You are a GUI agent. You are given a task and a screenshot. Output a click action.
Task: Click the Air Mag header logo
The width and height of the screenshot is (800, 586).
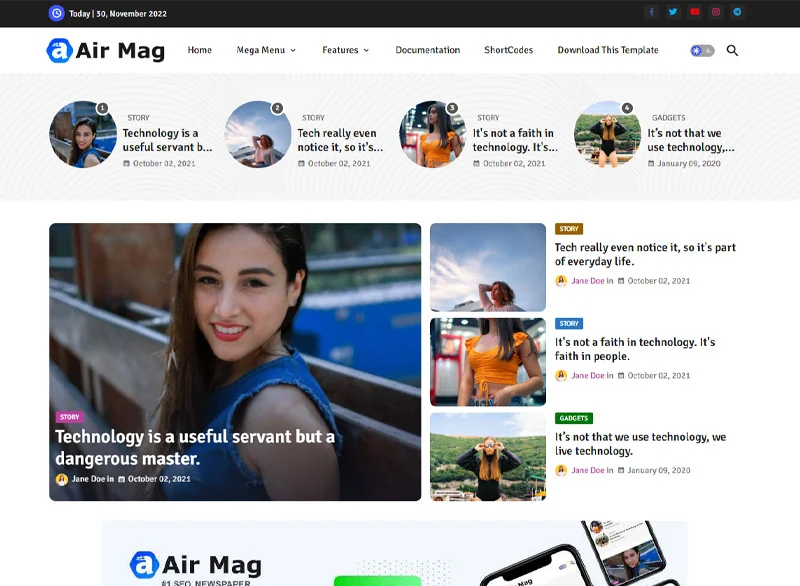(106, 50)
